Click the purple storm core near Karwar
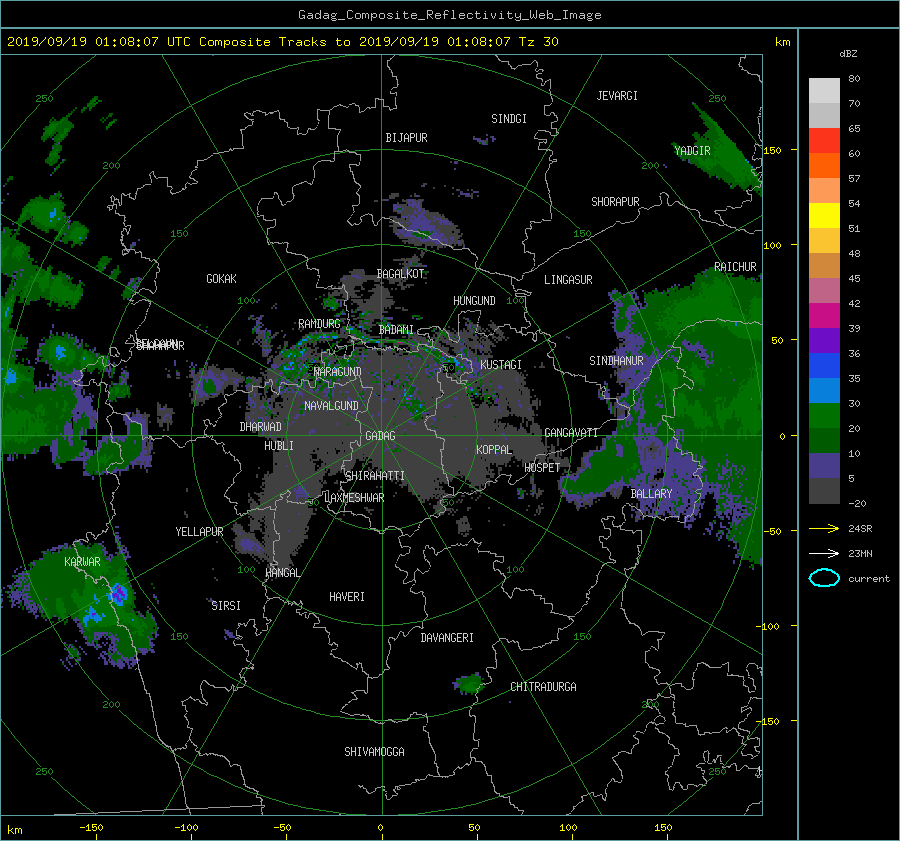This screenshot has width=900, height=841. [x=118, y=594]
